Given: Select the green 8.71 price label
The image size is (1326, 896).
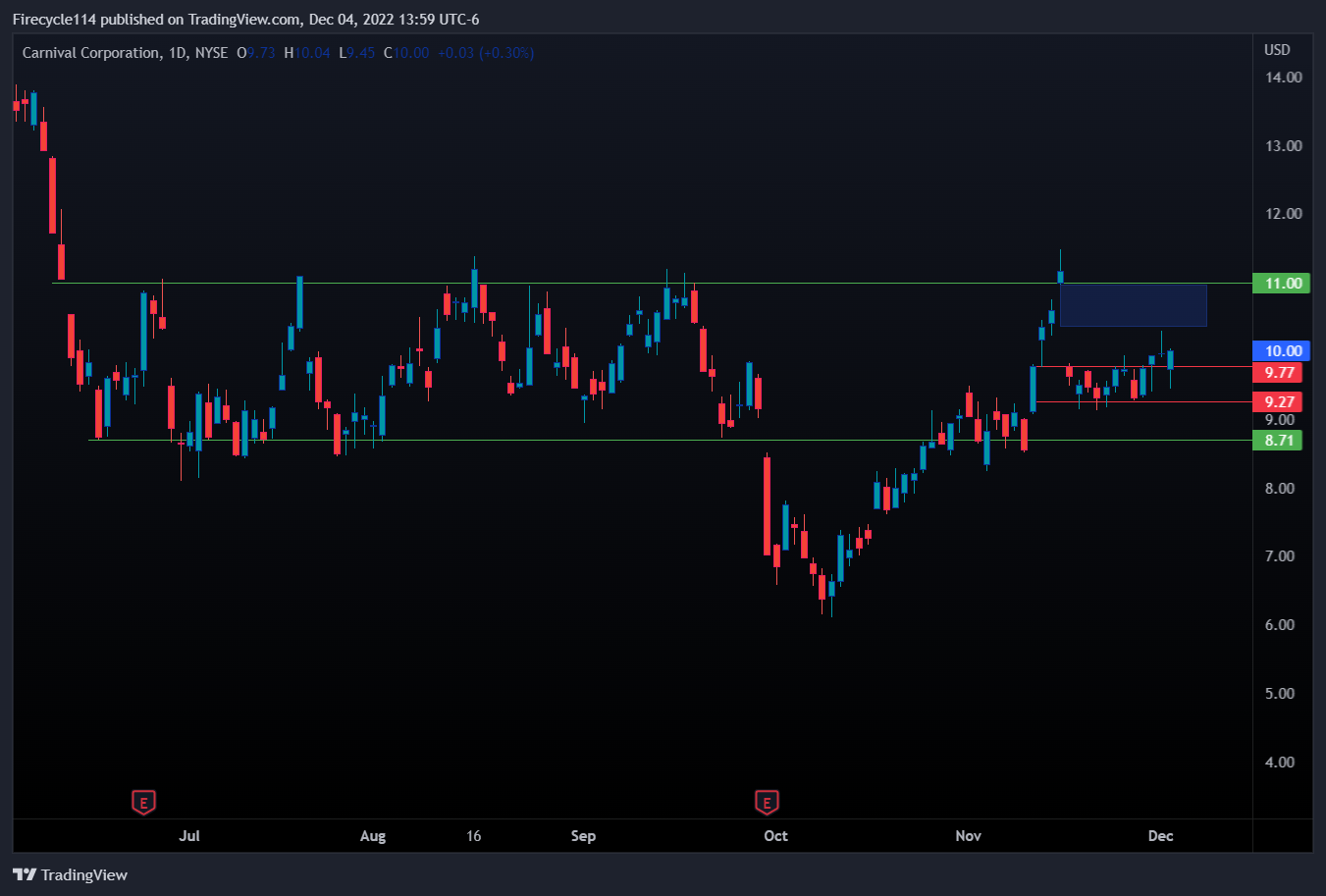Looking at the screenshot, I should [1278, 441].
